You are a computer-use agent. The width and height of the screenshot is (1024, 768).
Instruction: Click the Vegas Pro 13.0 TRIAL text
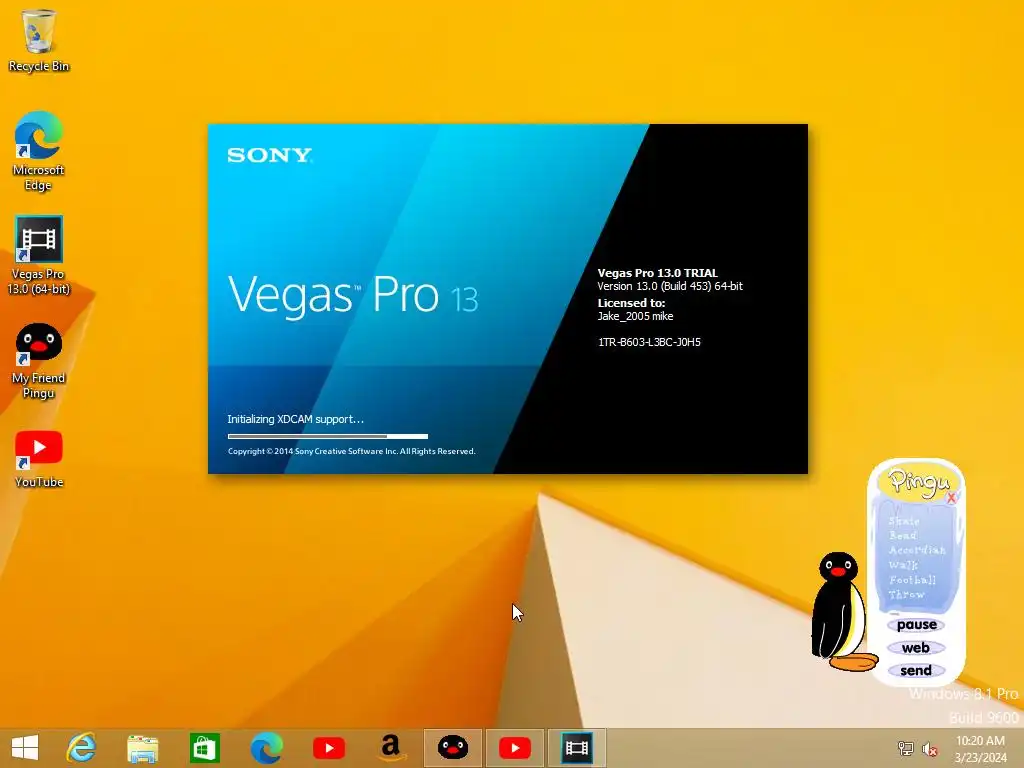coord(658,273)
